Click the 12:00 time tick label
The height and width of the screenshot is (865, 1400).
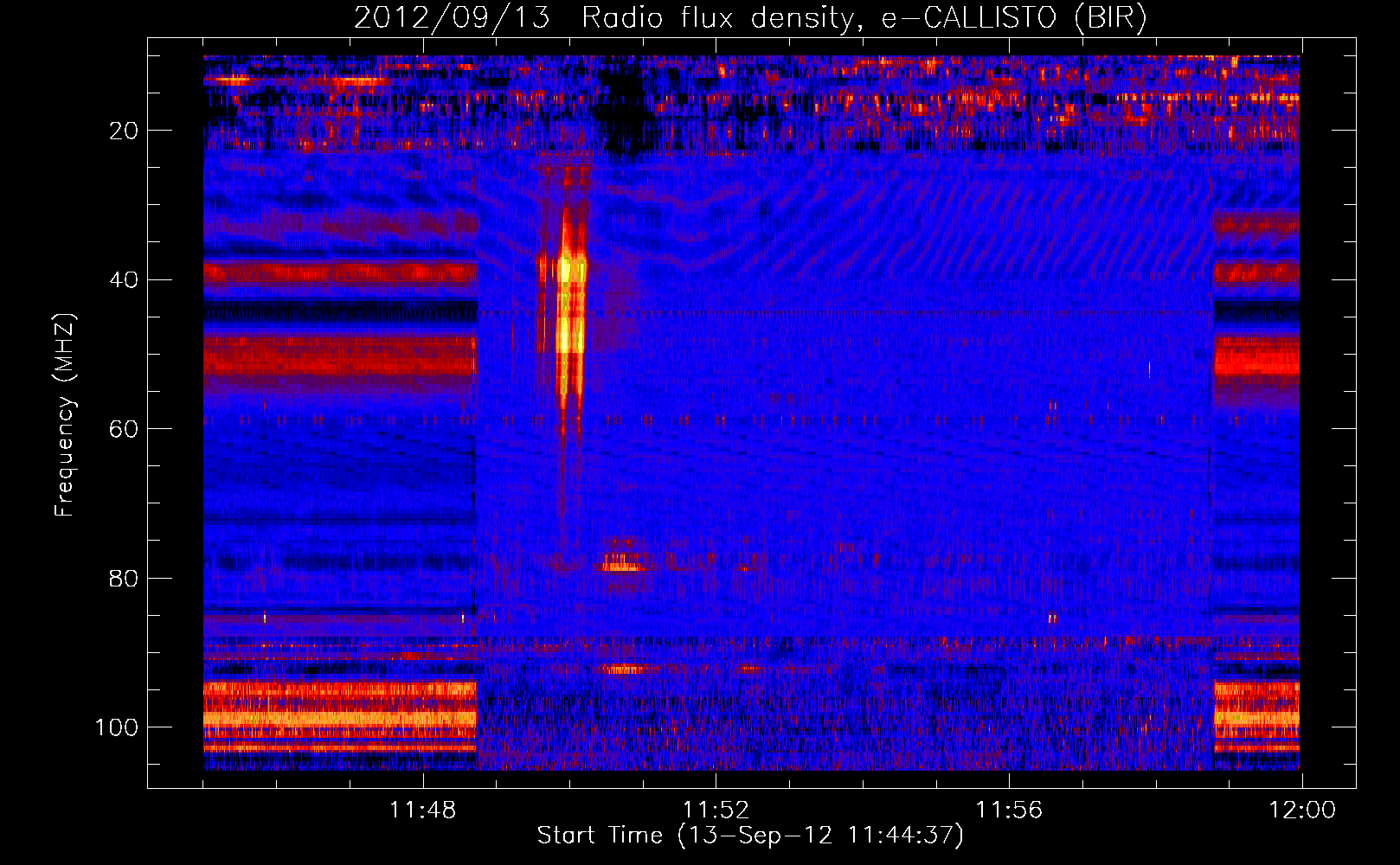[1302, 811]
